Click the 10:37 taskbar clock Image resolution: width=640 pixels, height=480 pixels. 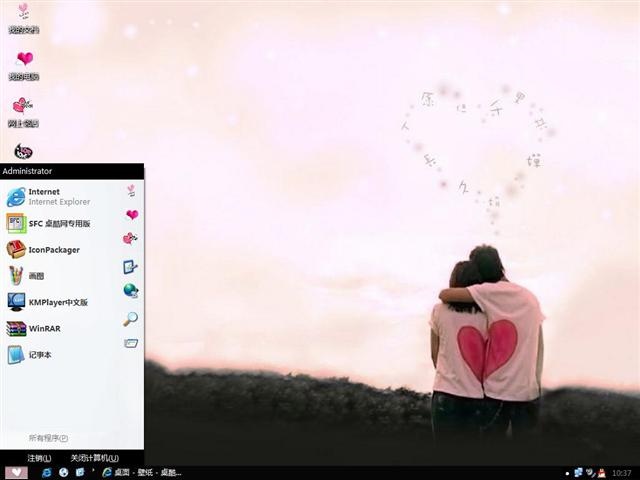point(621,473)
